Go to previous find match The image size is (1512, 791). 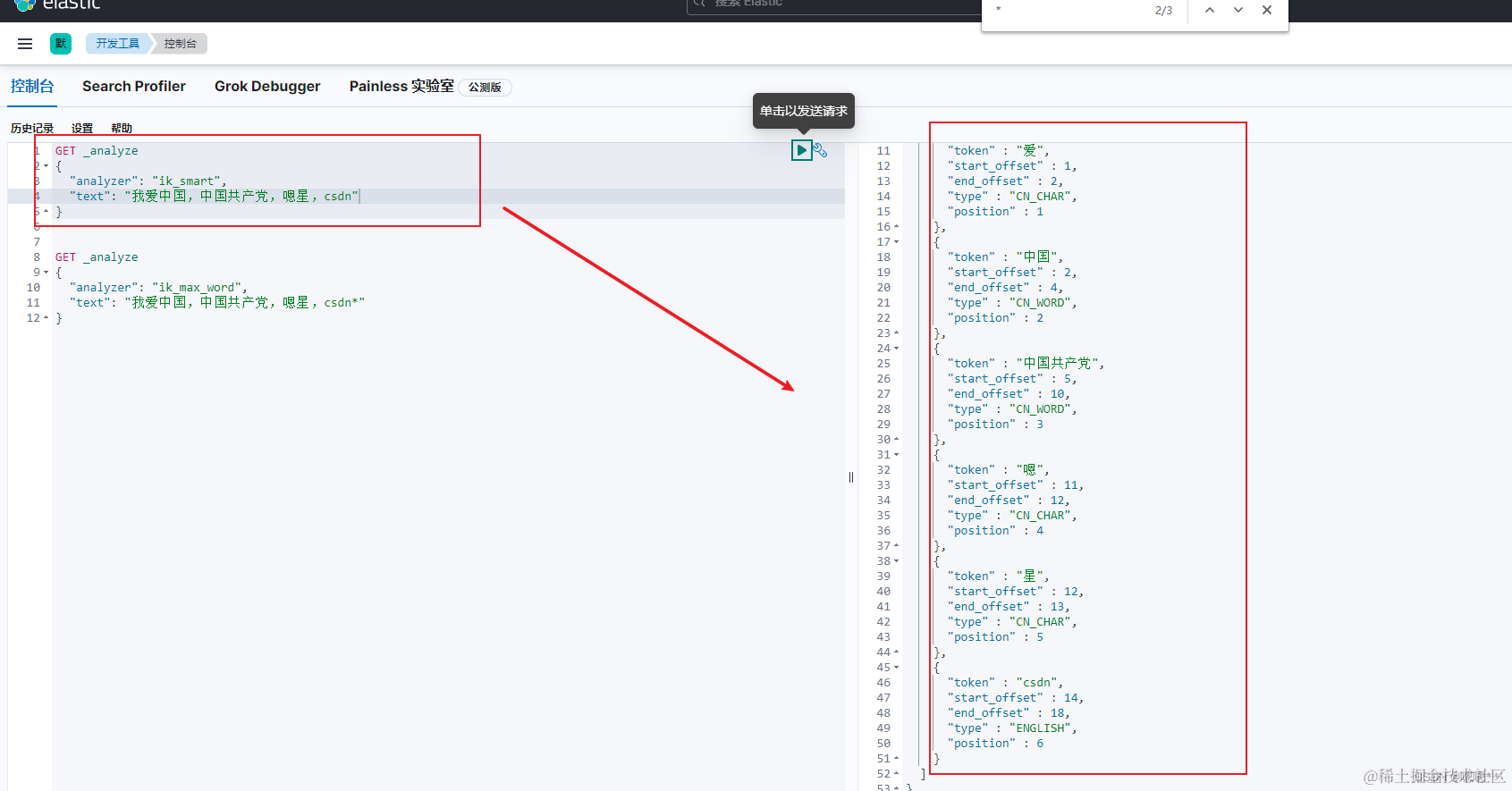point(1210,11)
